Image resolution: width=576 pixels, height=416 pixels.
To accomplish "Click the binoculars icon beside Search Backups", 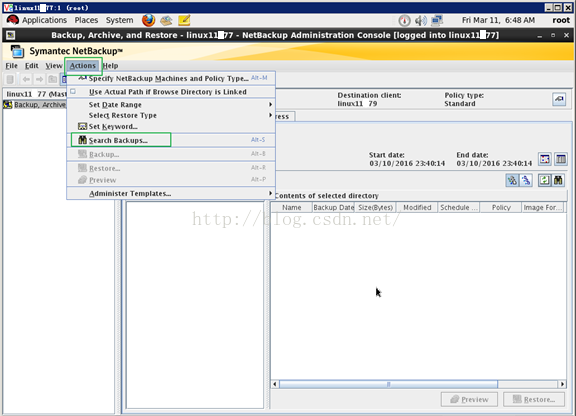I will point(82,140).
